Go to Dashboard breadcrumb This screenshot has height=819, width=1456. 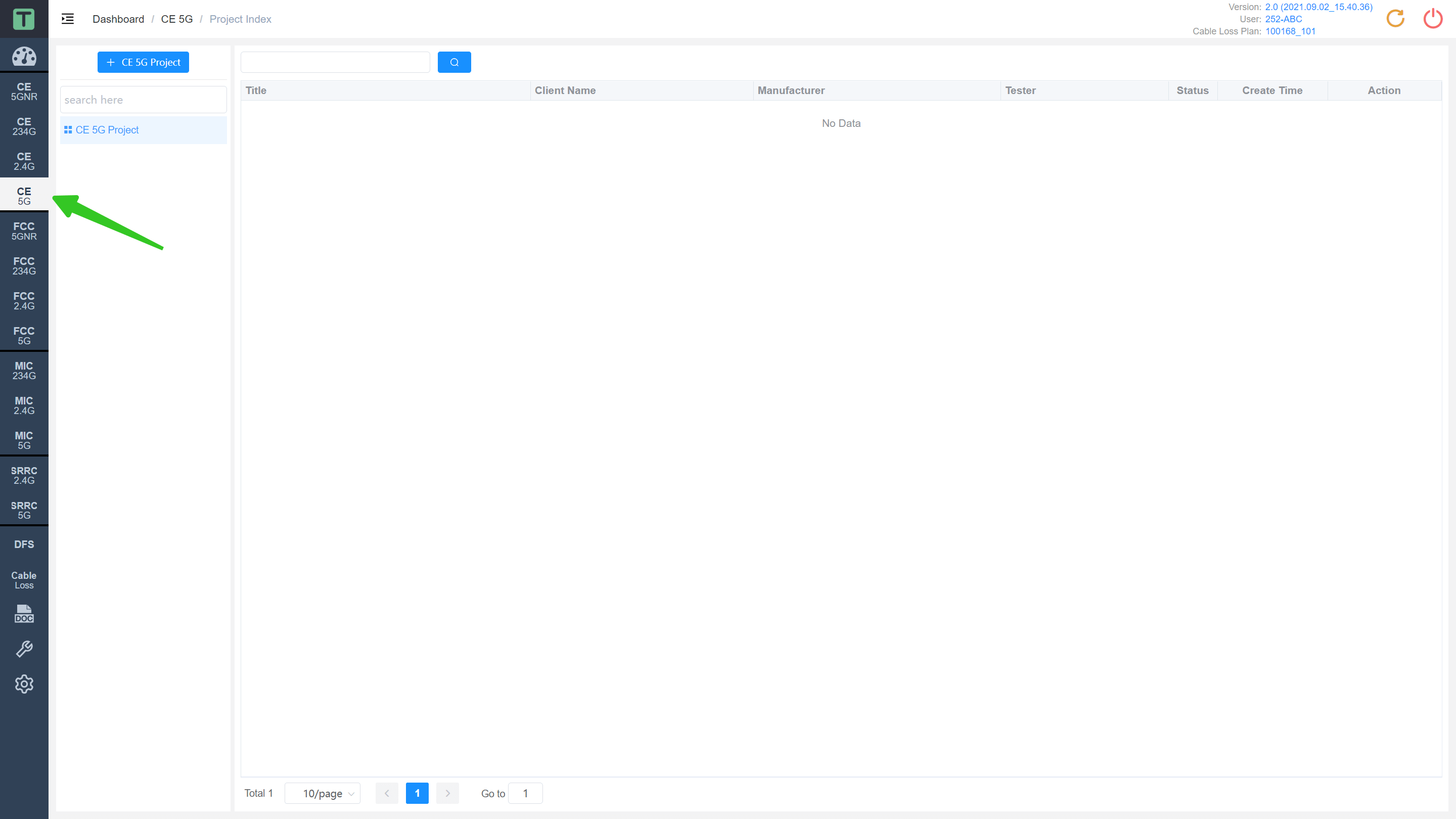[x=118, y=19]
